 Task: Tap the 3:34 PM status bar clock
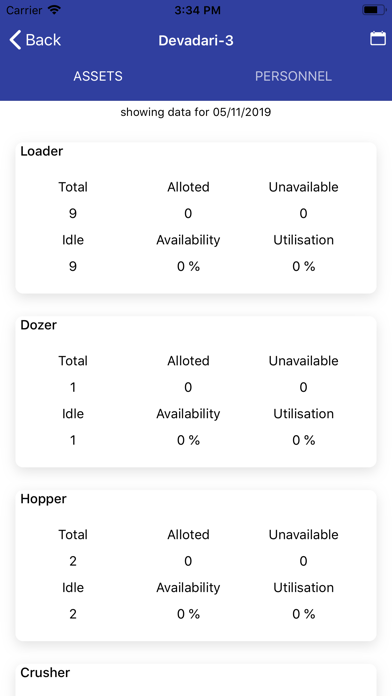tap(196, 10)
